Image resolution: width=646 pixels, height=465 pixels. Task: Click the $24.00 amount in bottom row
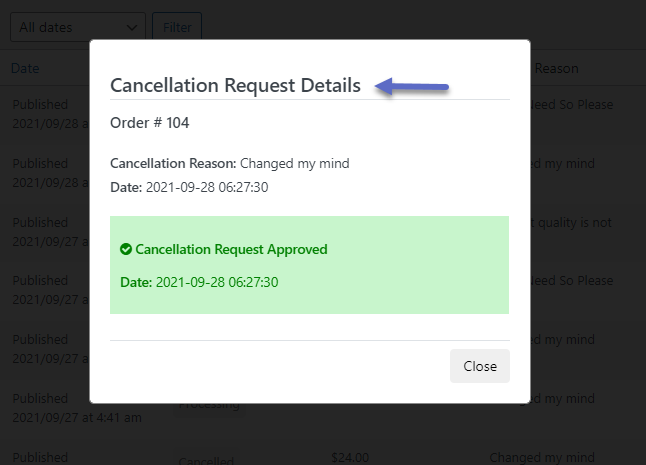[350, 458]
